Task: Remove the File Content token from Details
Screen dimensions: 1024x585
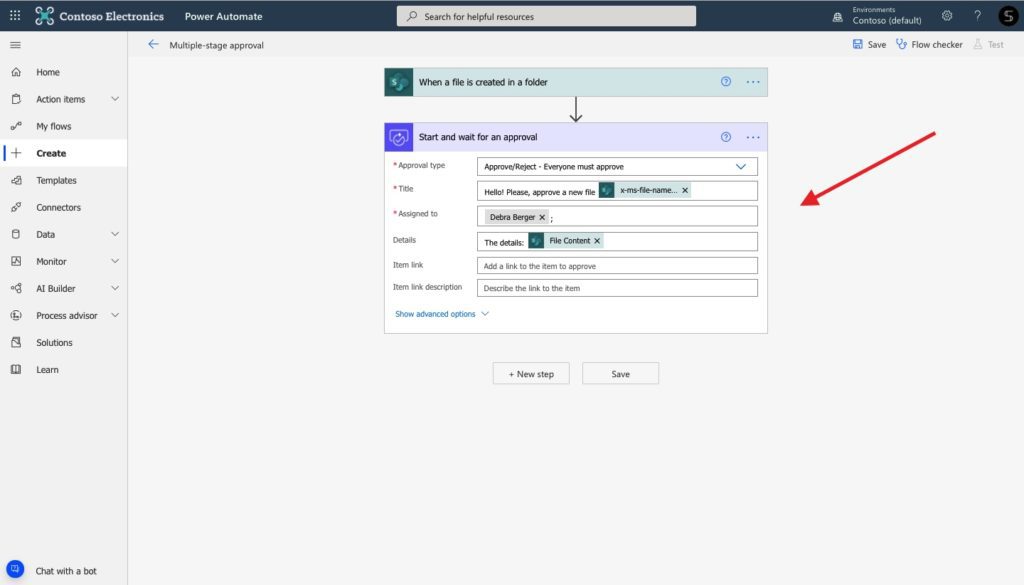Action: tap(597, 241)
